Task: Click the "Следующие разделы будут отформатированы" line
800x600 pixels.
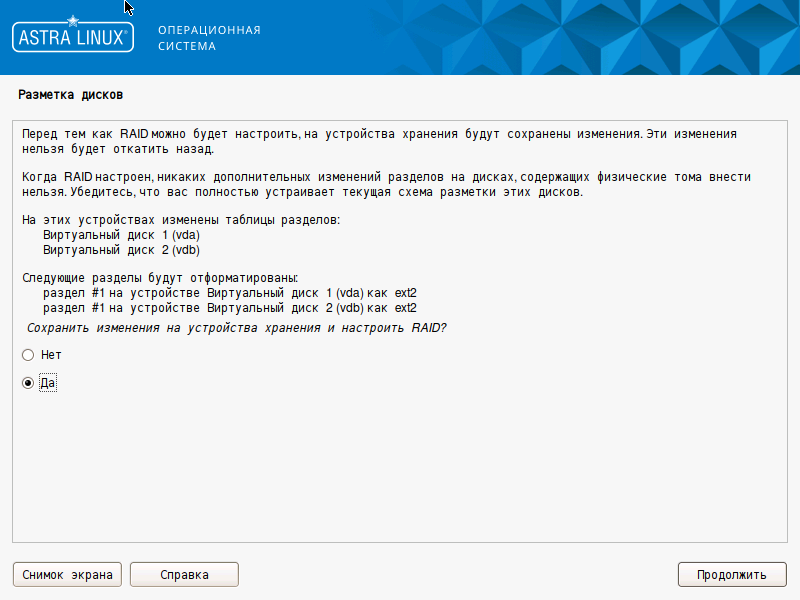Action: point(160,278)
